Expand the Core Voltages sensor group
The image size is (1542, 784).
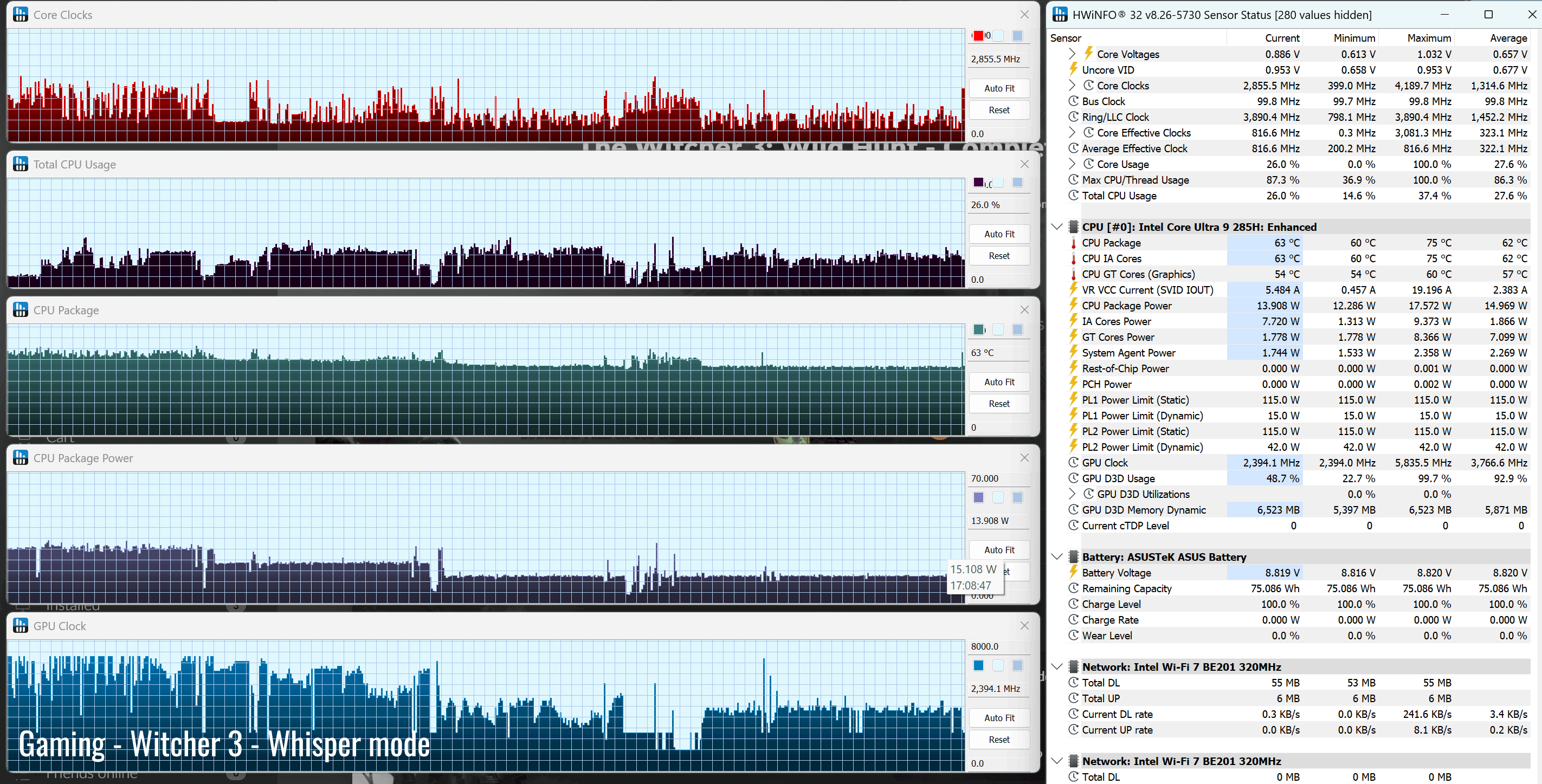(x=1072, y=54)
